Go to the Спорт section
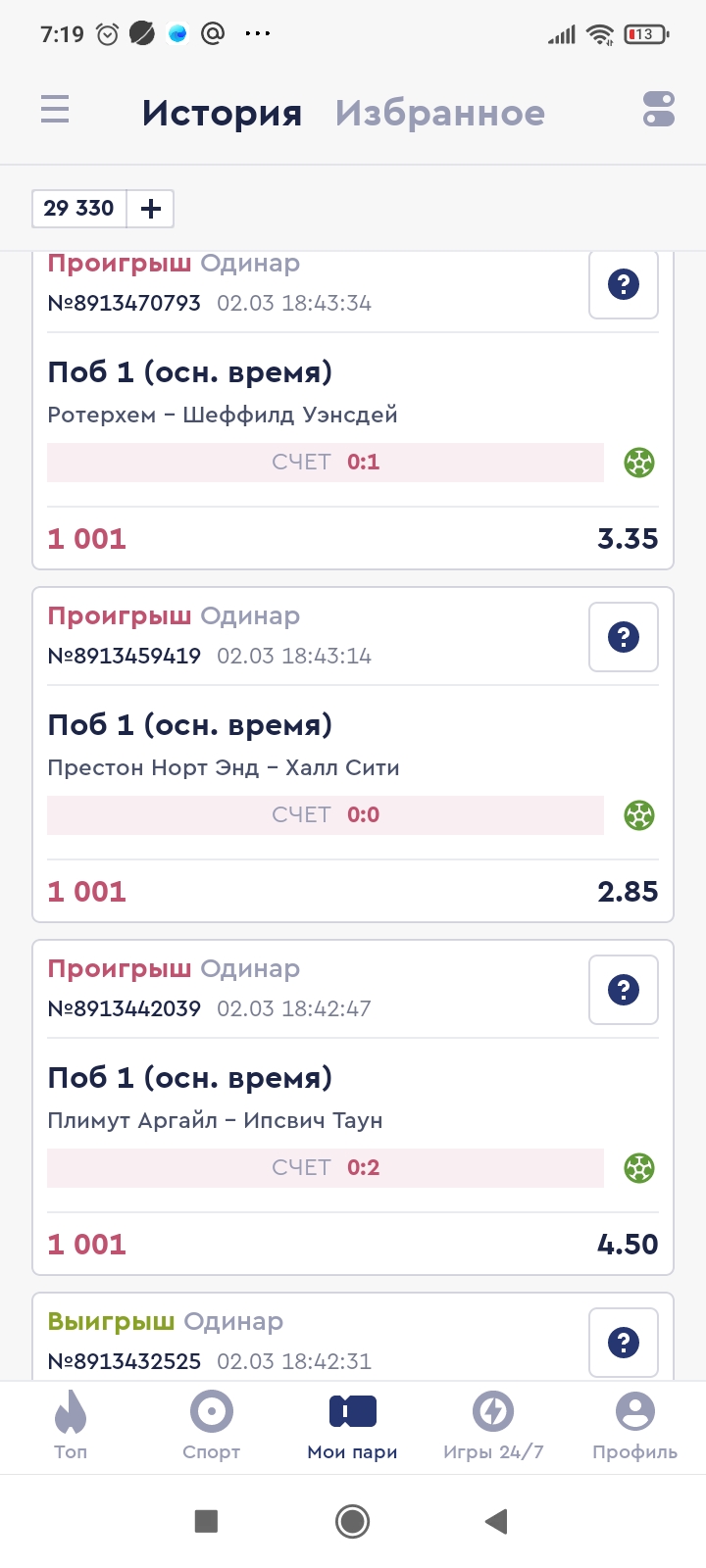The image size is (706, 1568). tap(212, 1426)
